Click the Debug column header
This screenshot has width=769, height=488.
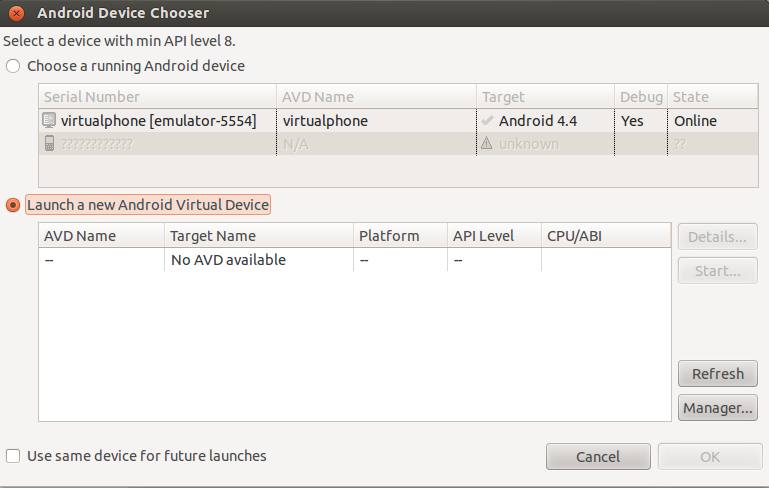click(x=641, y=97)
